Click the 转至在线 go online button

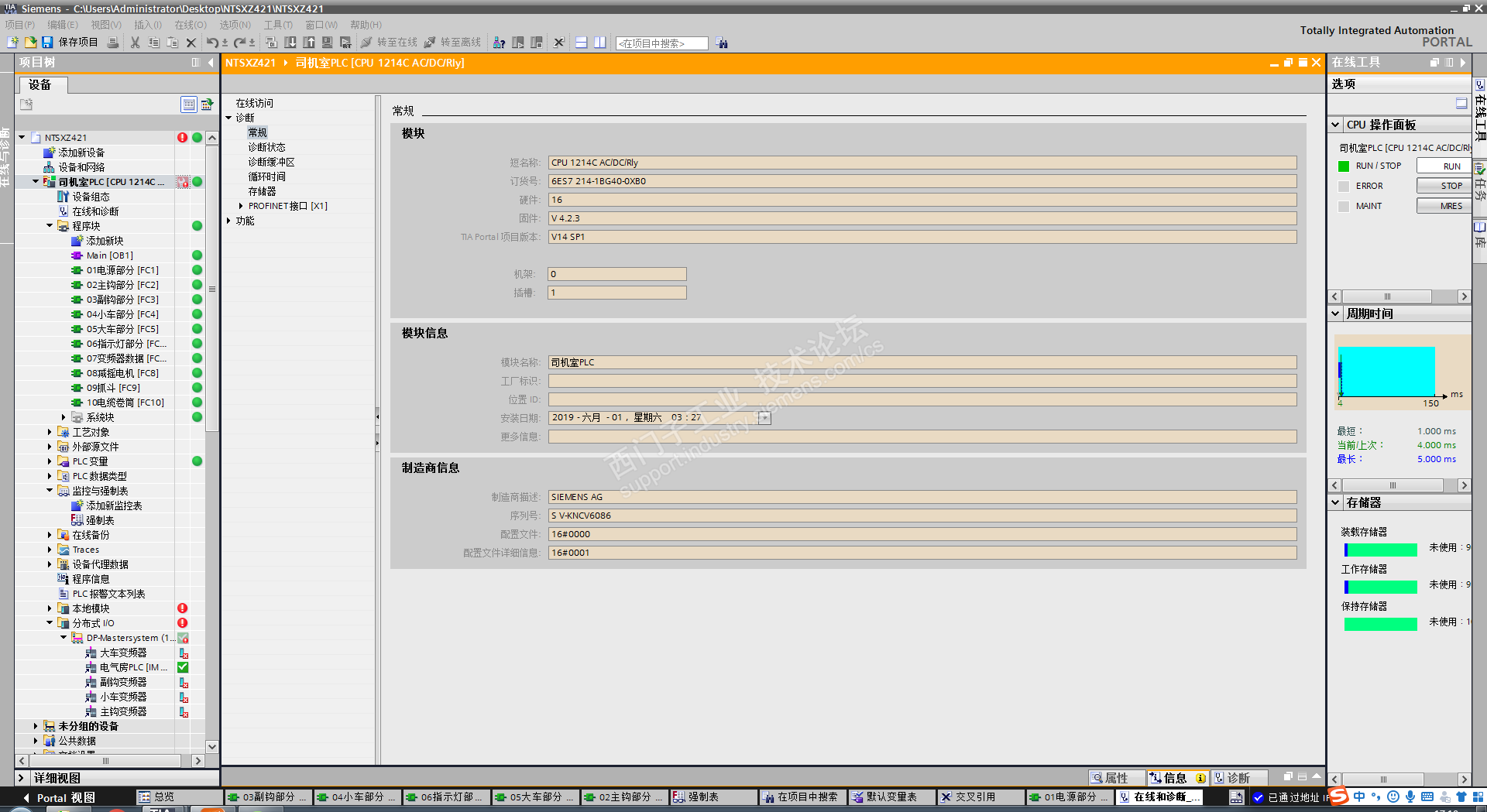click(389, 43)
